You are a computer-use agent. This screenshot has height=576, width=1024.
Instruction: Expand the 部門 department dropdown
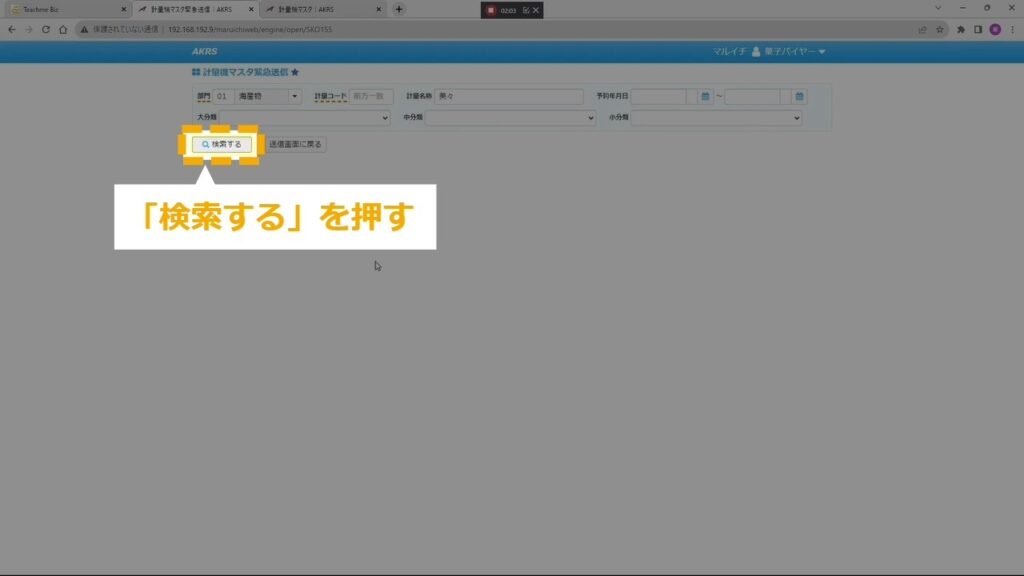pos(294,97)
